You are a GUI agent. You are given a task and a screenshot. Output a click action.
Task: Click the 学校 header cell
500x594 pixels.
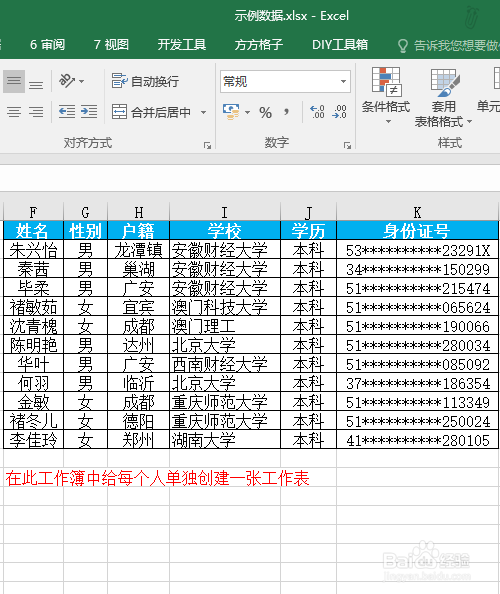coord(225,230)
